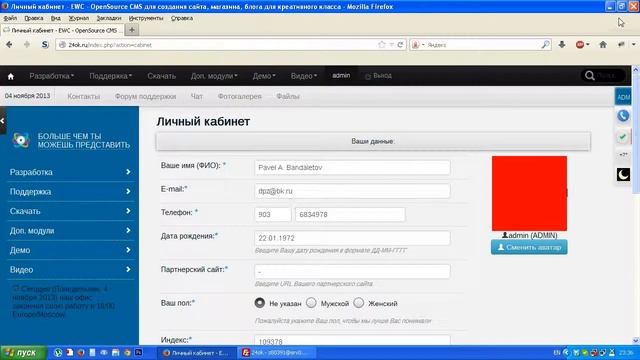Click the Firefox quick launch icon
The width and height of the screenshot is (640, 360).
81,352
